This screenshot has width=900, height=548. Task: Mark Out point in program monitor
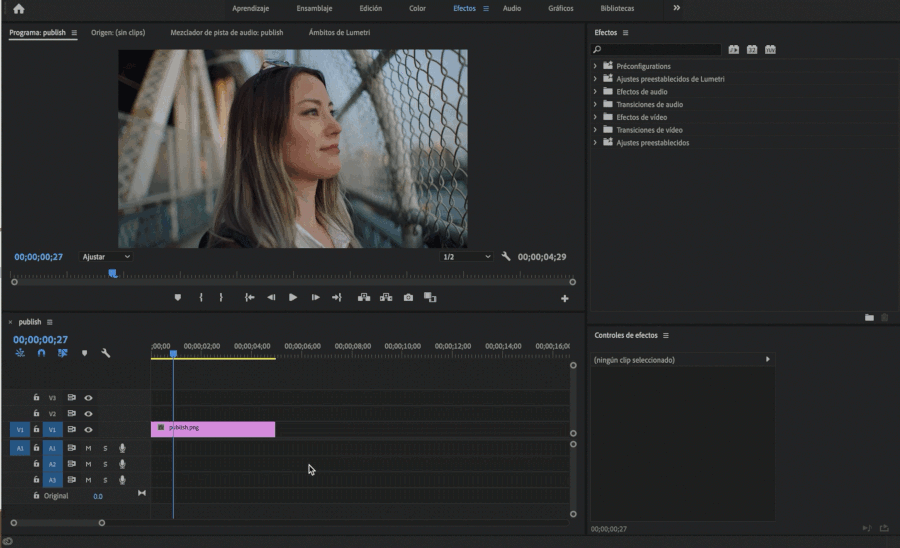click(221, 297)
